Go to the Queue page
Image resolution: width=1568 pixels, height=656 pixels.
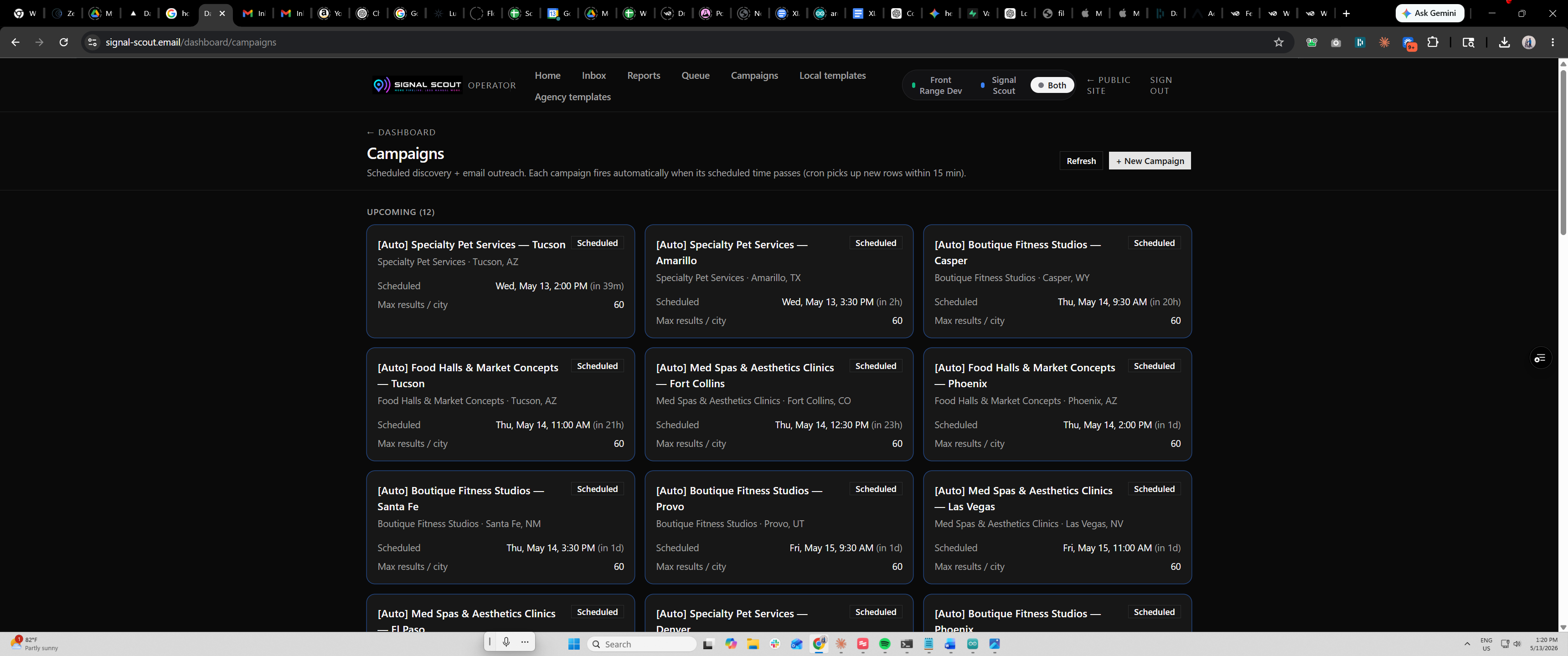coord(695,76)
